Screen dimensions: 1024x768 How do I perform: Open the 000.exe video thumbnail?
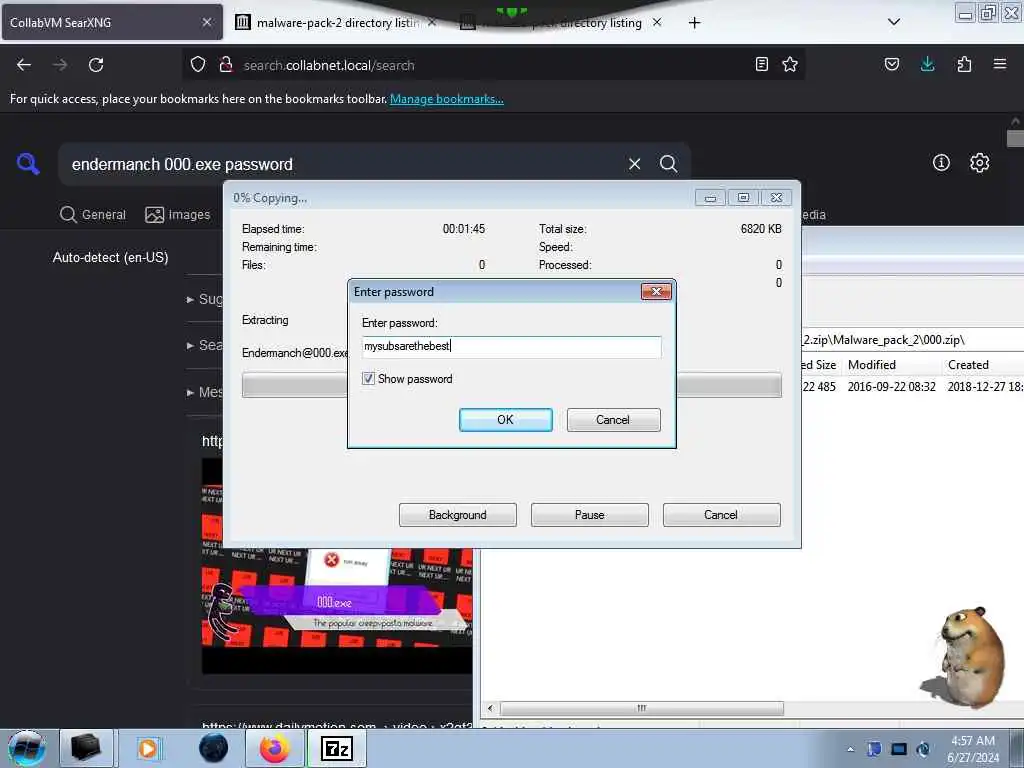point(336,611)
